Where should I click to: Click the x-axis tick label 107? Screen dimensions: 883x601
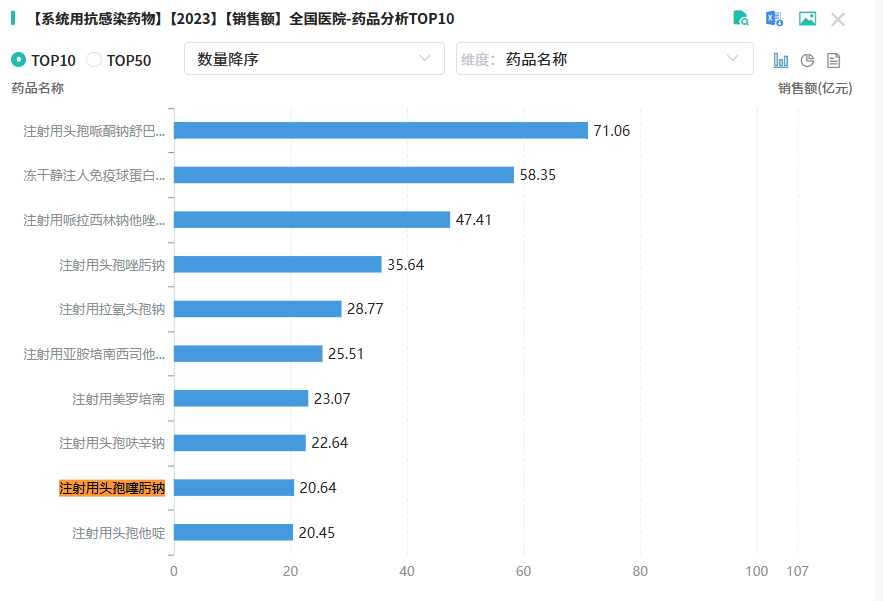click(x=797, y=571)
